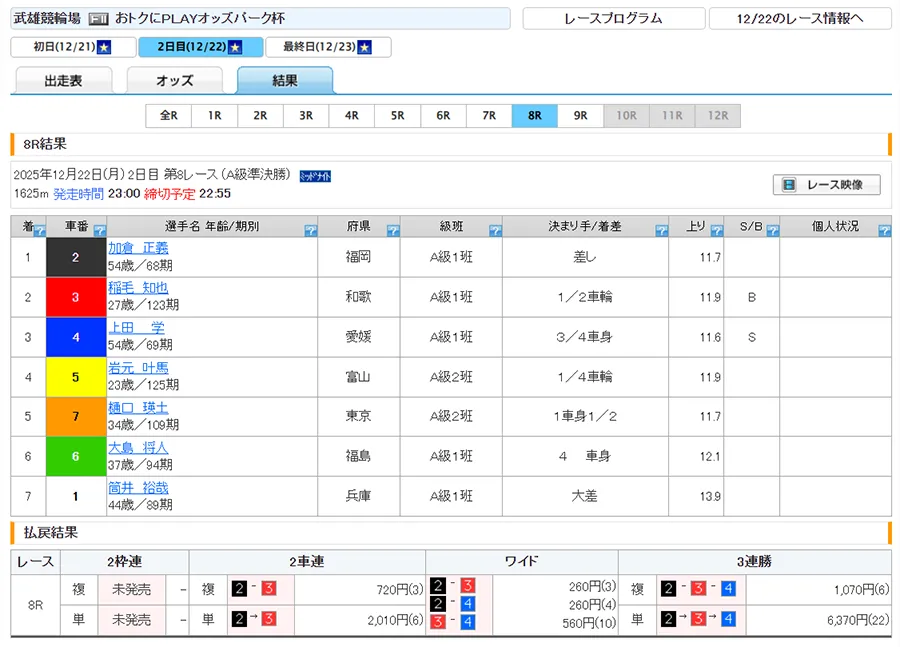Switch to the オッズ tab

click(174, 81)
